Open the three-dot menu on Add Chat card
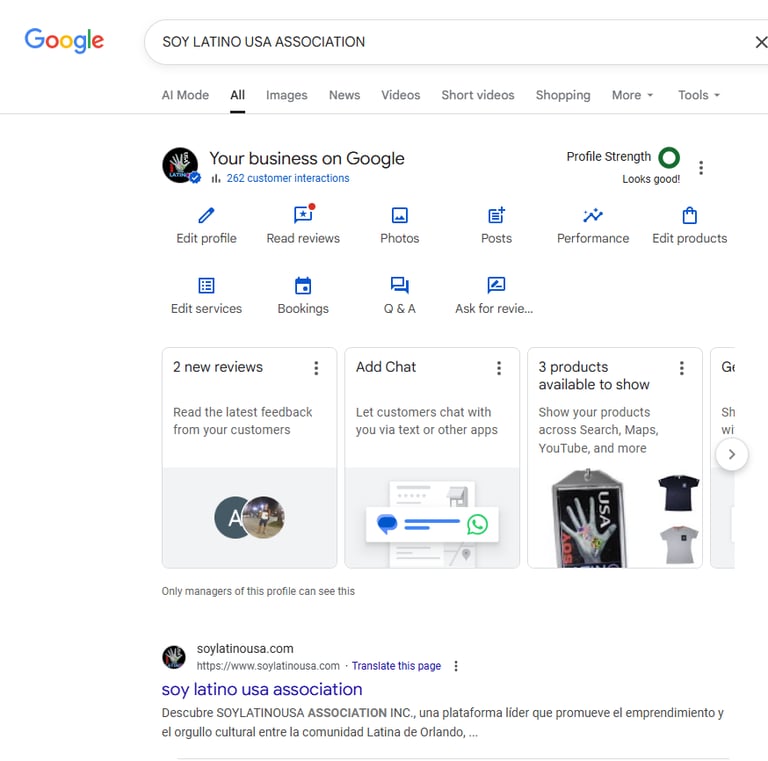The image size is (768, 761). (499, 368)
